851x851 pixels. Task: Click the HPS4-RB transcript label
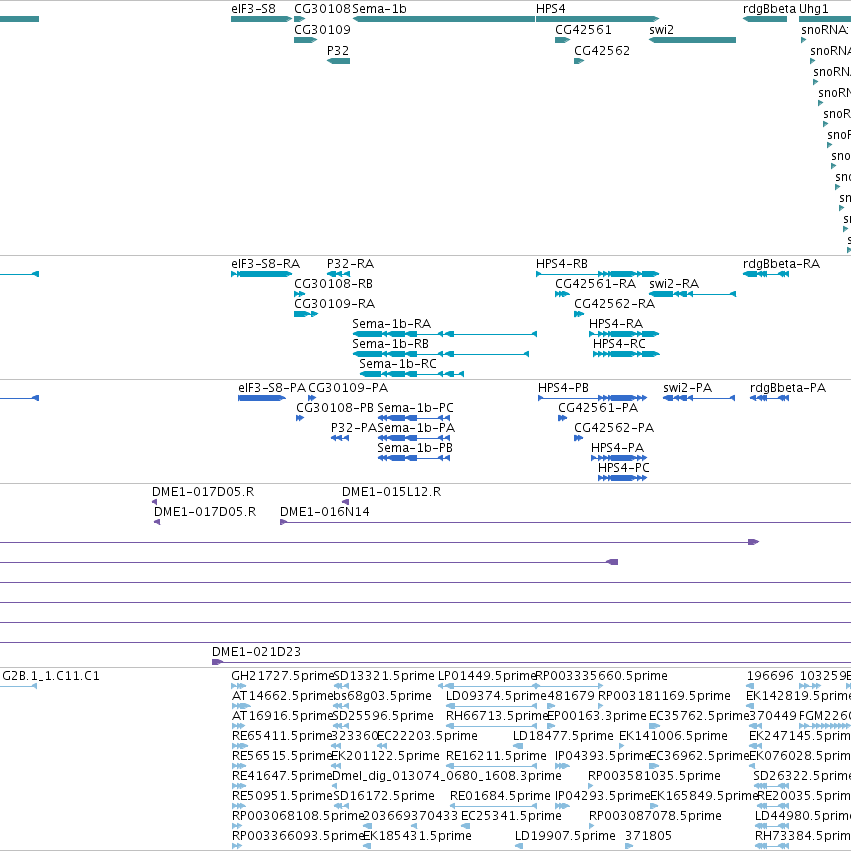(x=562, y=264)
